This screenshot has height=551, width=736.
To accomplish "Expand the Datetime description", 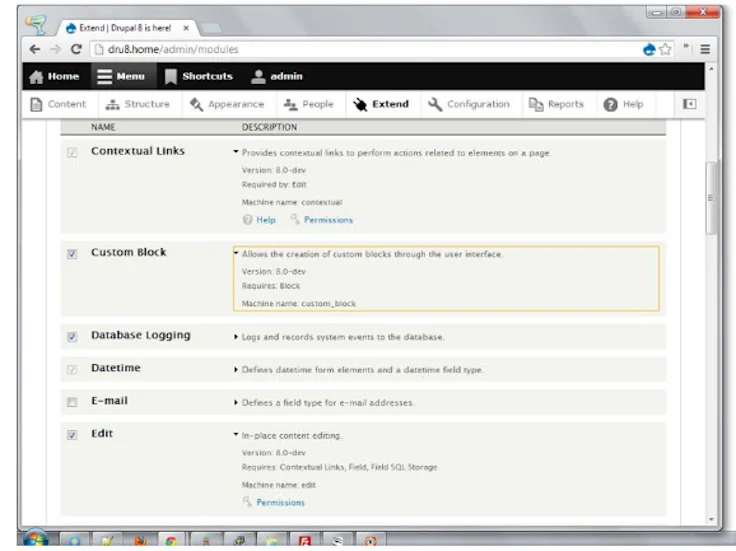I will [x=236, y=369].
